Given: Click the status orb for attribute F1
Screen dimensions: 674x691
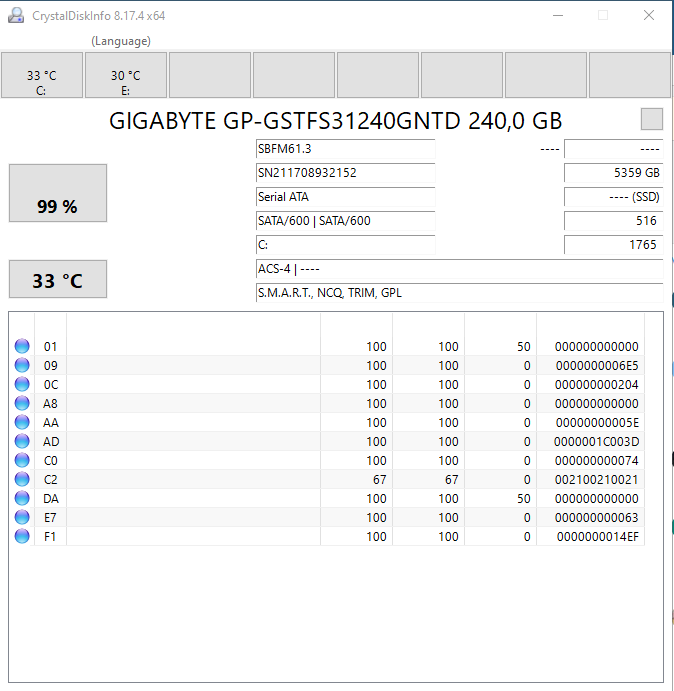Looking at the screenshot, I should pos(22,536).
